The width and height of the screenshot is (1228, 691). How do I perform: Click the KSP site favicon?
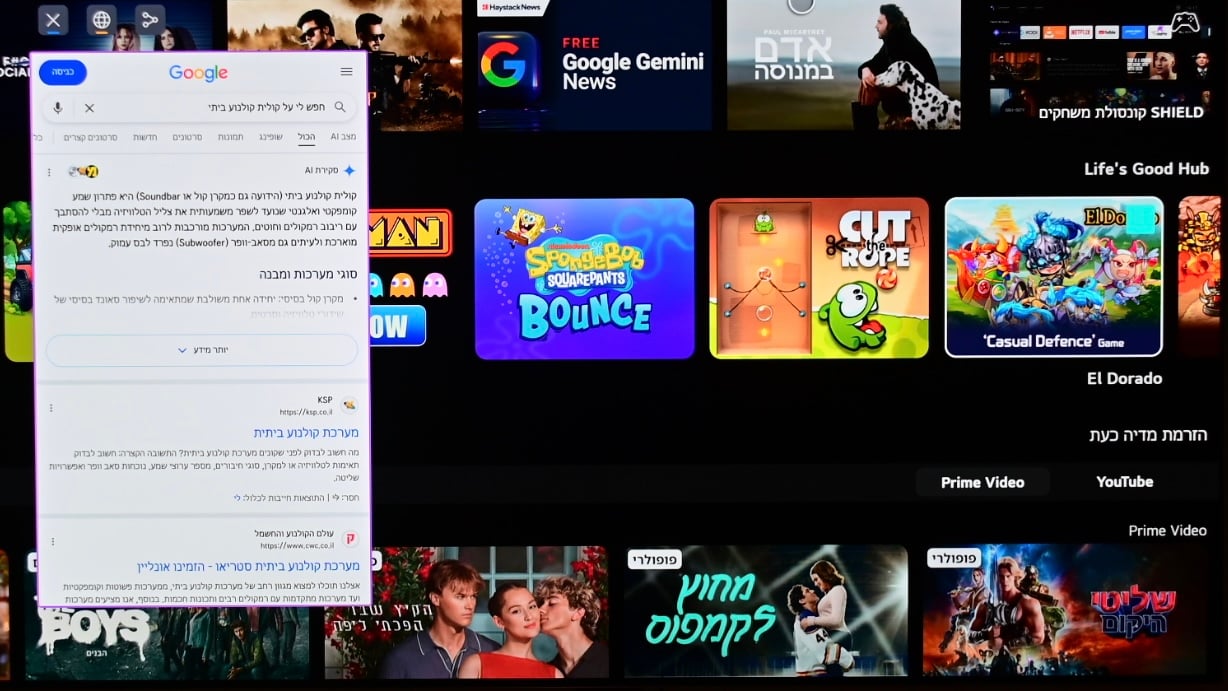[x=349, y=405]
